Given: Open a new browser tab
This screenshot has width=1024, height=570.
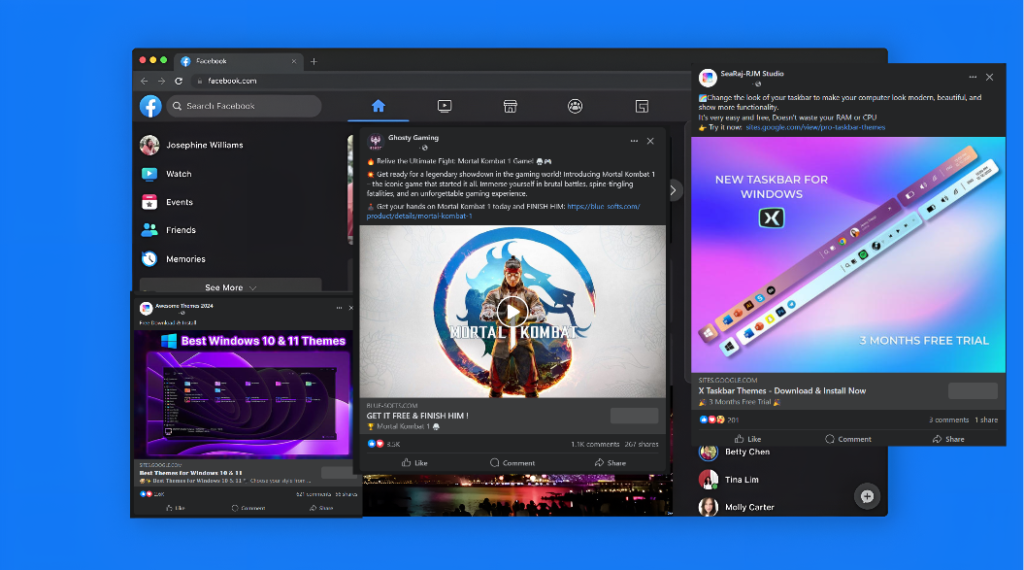Looking at the screenshot, I should pos(313,61).
